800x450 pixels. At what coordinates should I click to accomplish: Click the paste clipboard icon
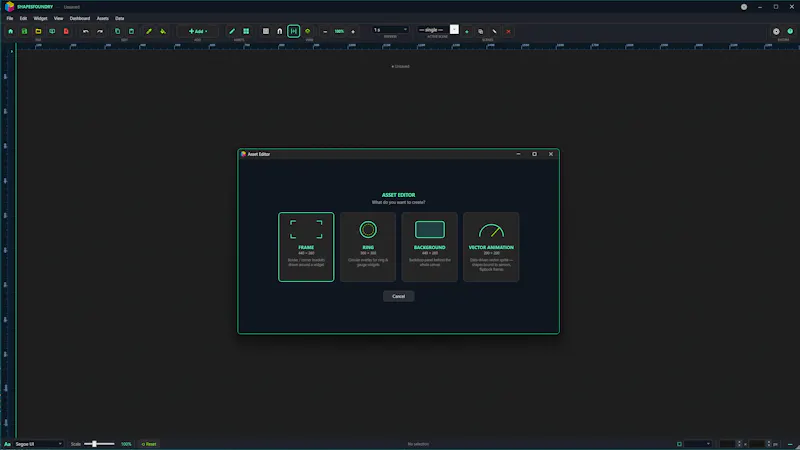(x=131, y=31)
